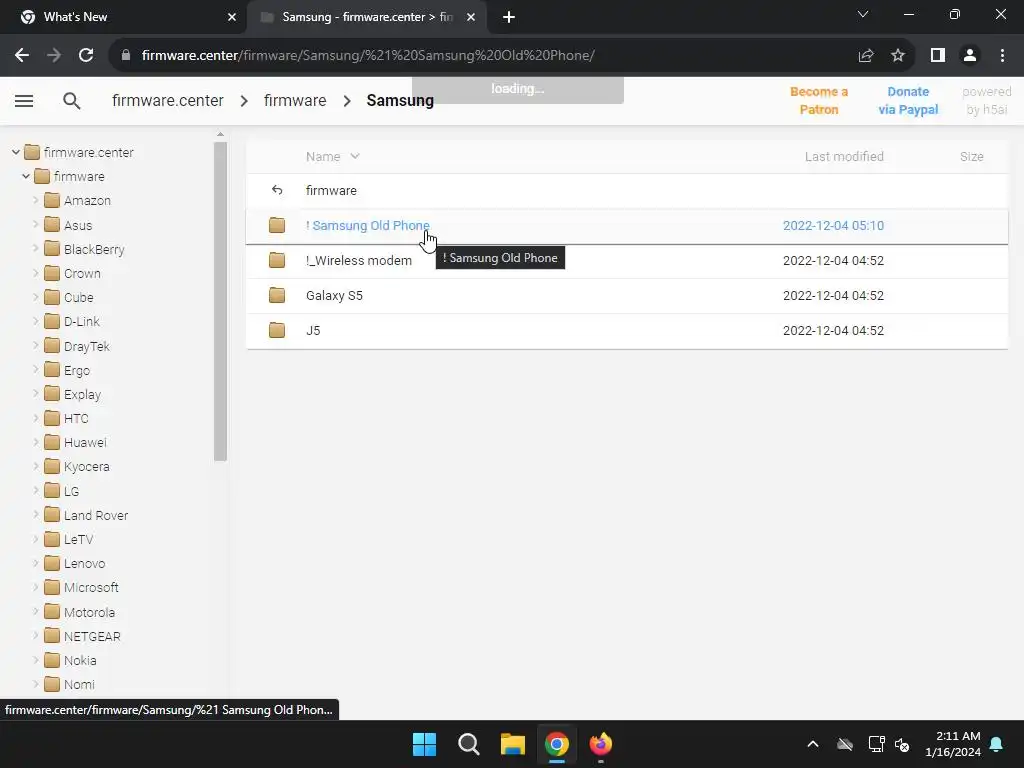Reload the page with refresh icon

click(x=86, y=56)
